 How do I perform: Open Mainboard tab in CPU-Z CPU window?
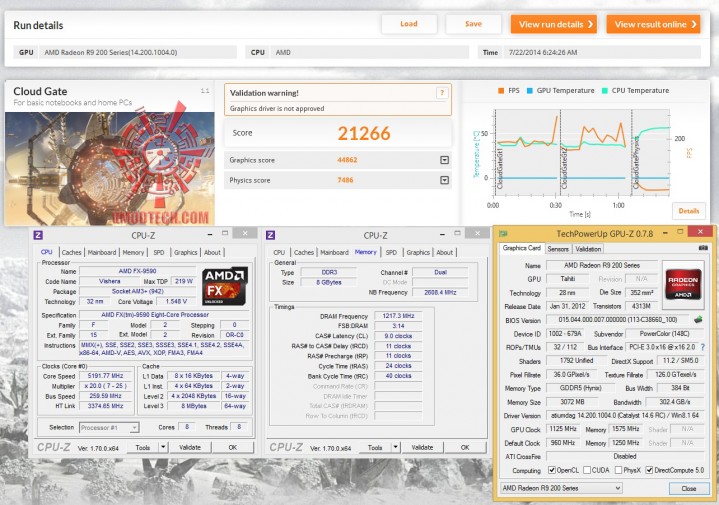102,252
